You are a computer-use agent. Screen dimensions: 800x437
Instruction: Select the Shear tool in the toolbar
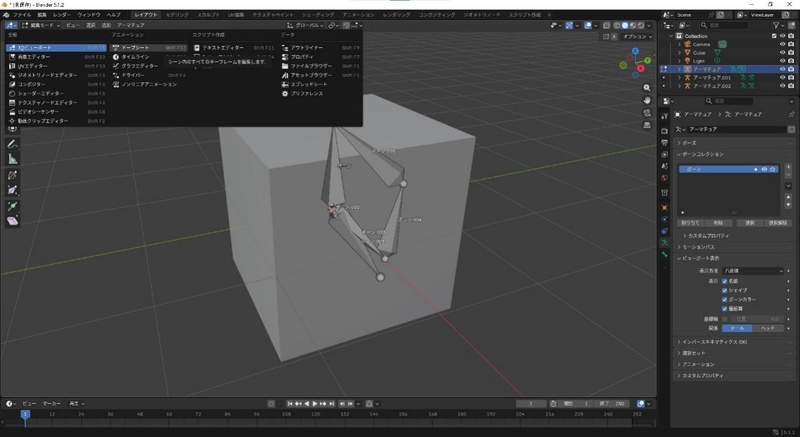coord(13,221)
